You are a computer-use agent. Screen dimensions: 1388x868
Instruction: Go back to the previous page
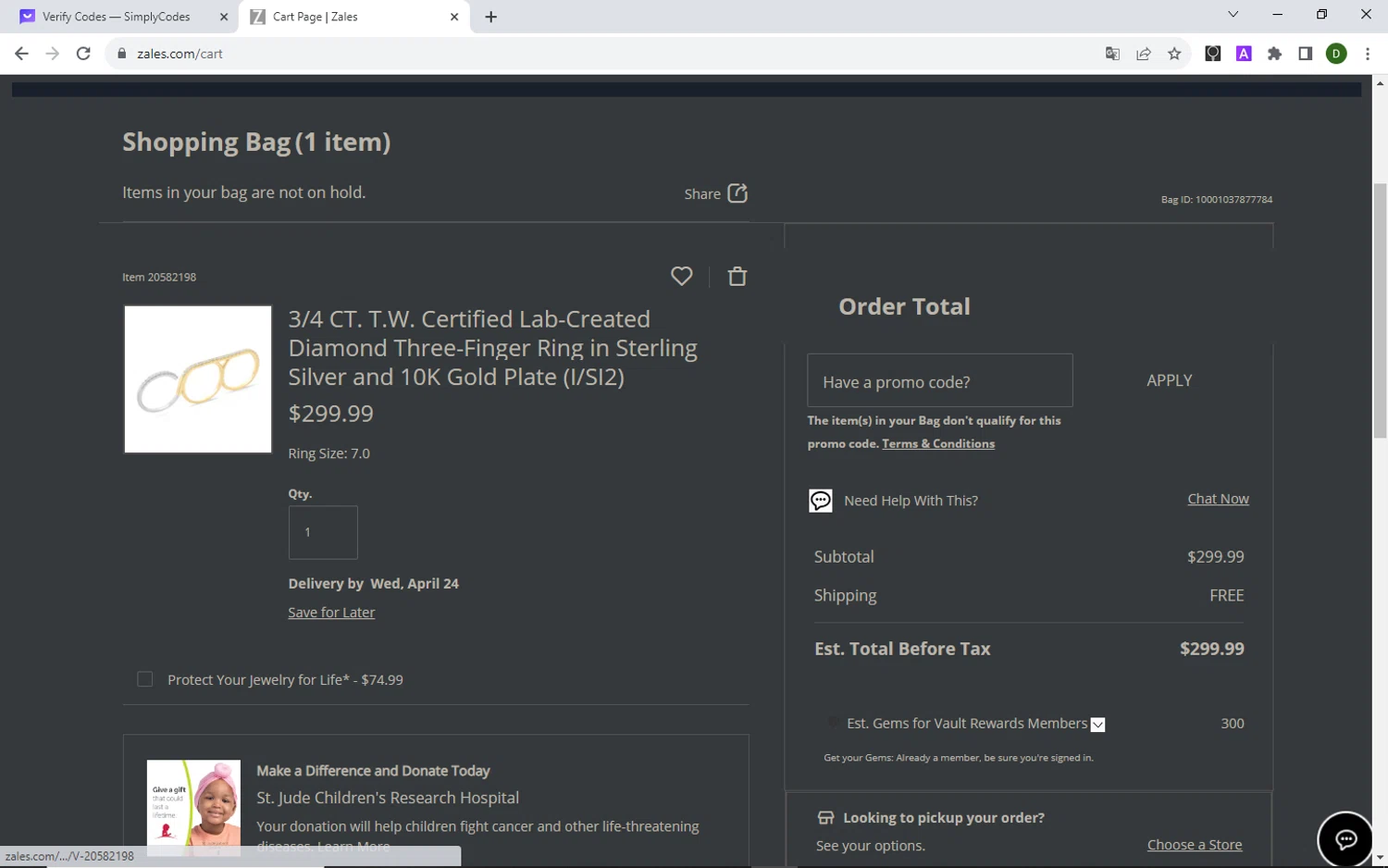click(21, 54)
